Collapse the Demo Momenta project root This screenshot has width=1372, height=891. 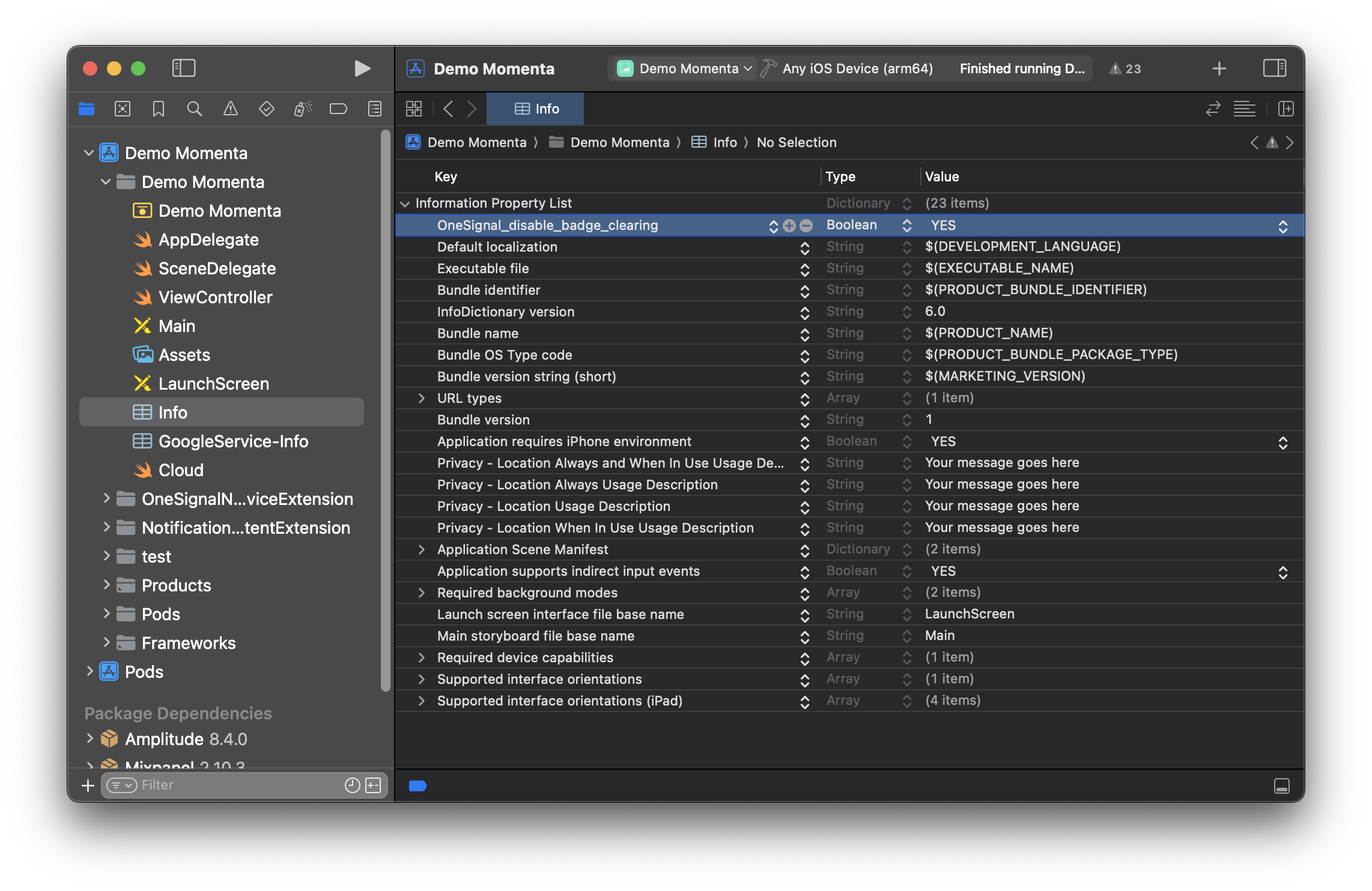[x=89, y=153]
